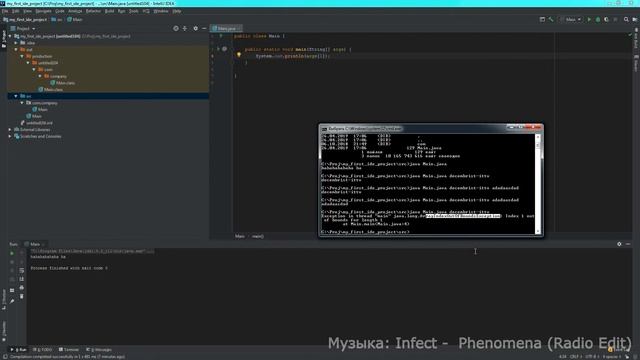Click the soft-wrap icon in Run panel

[x=22, y=270]
